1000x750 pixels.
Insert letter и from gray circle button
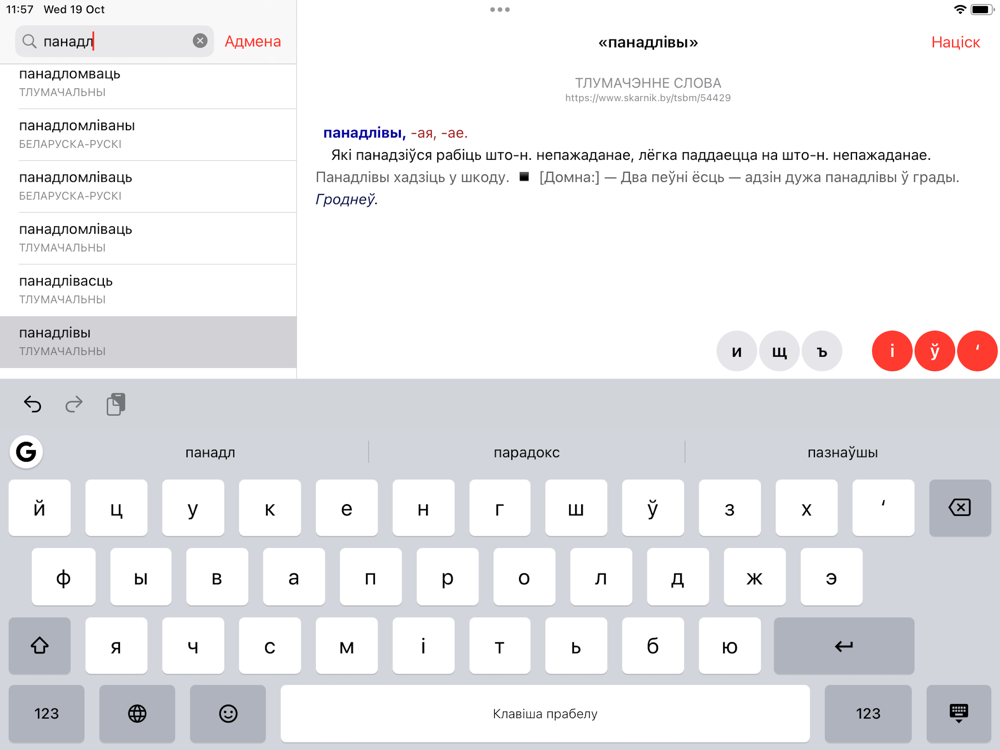[737, 351]
